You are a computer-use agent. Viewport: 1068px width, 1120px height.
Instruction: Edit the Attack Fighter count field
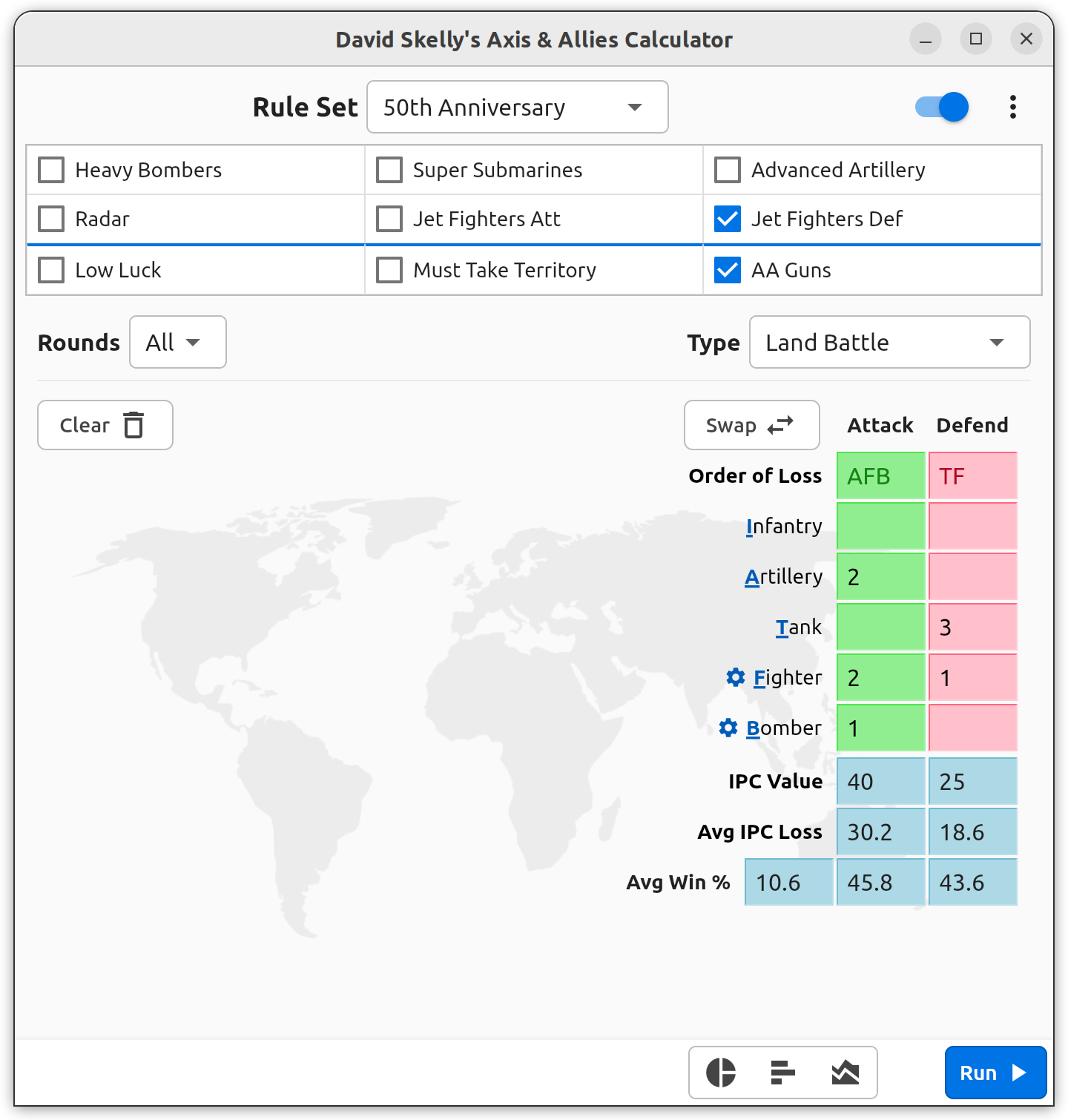tap(880, 677)
